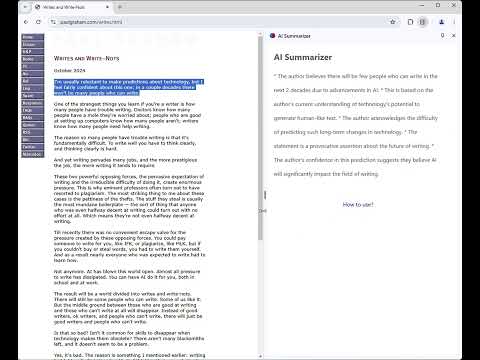This screenshot has height=360, width=480.
Task: Maximize the browser window
Action: (438, 5)
